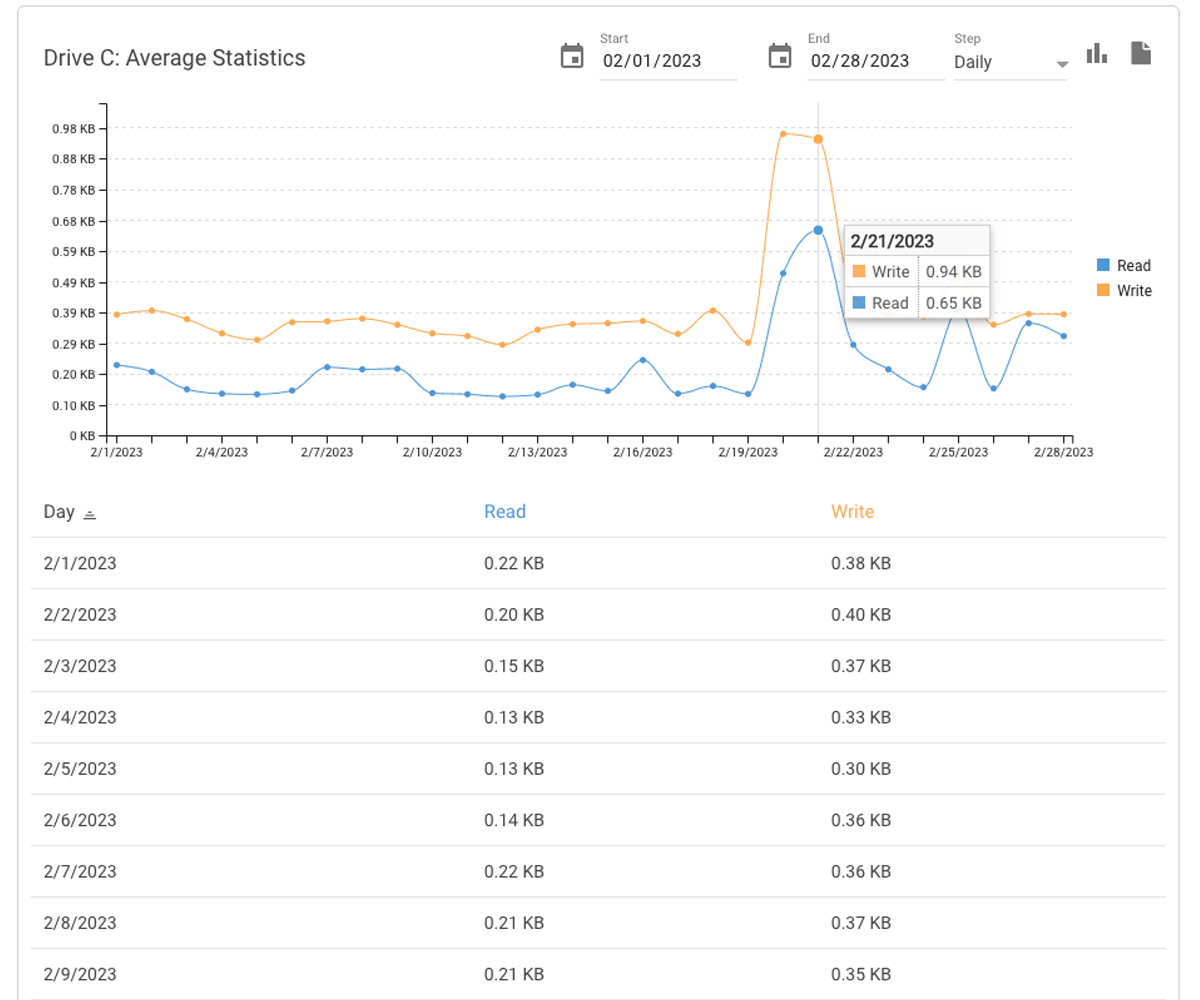This screenshot has width=1200, height=1000.
Task: Click Read value 0.14 KB for 2/6/2023
Action: click(514, 820)
